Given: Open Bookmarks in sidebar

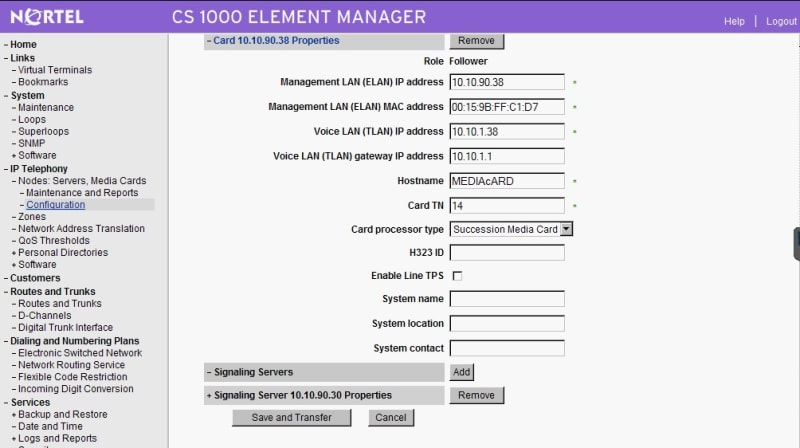Looking at the screenshot, I should tap(43, 82).
